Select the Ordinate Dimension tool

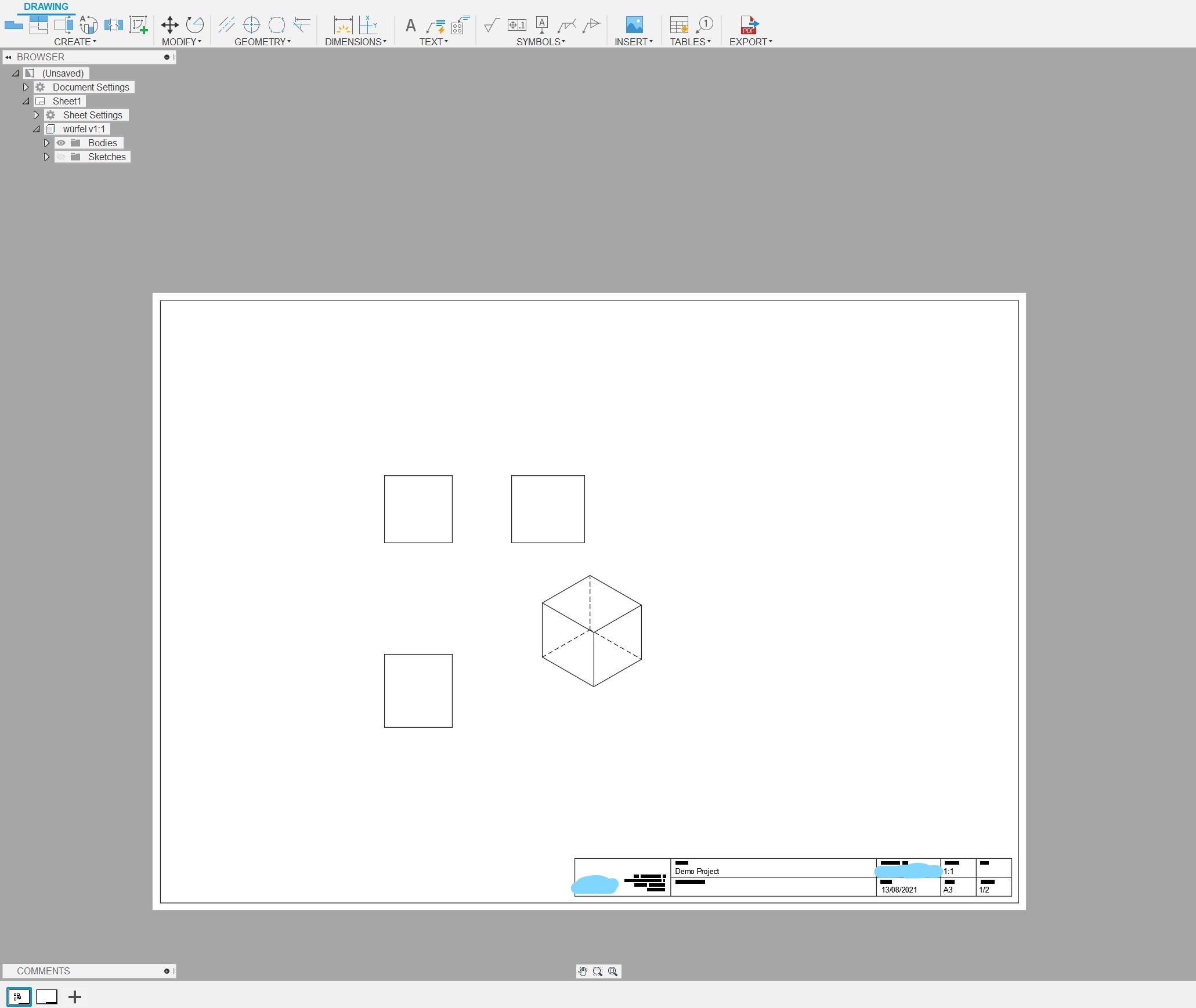tap(368, 25)
